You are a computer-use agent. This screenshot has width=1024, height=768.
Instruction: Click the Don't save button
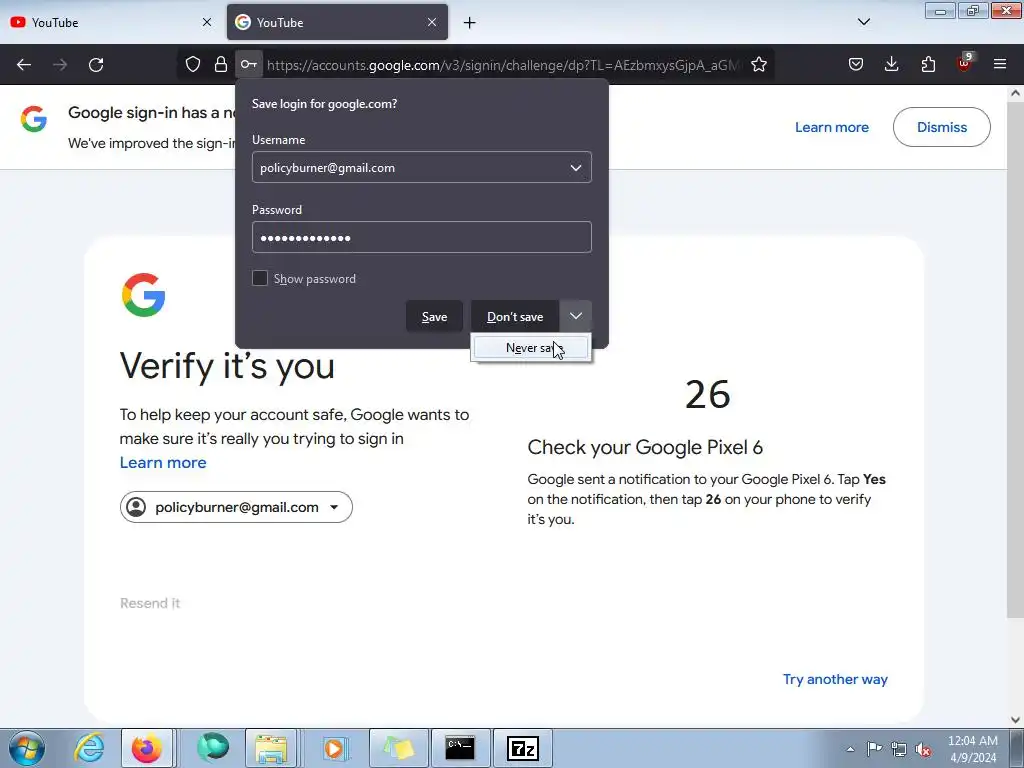coord(515,317)
